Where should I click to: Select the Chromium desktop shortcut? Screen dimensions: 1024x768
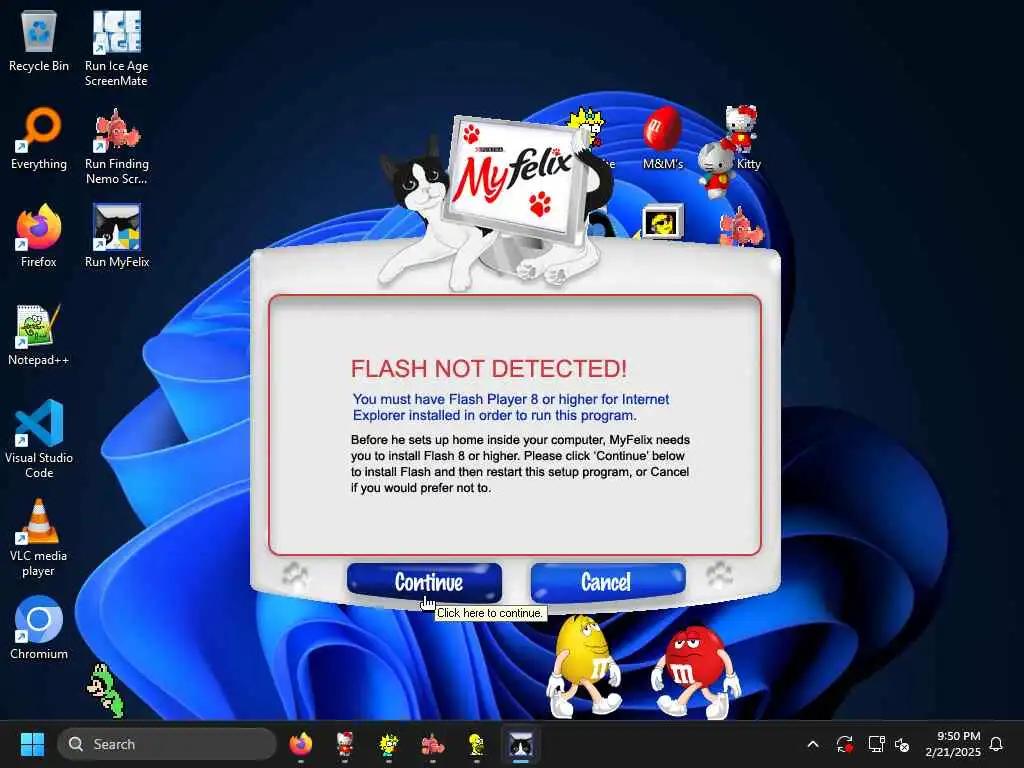click(x=39, y=628)
